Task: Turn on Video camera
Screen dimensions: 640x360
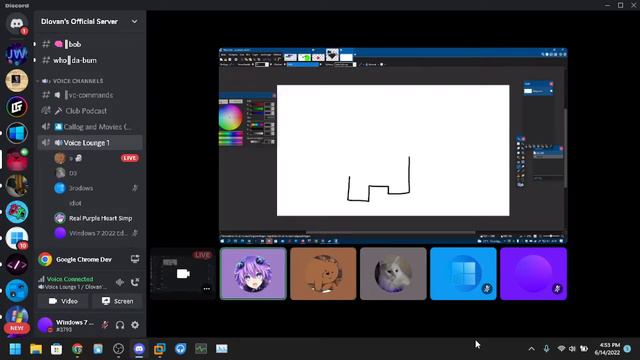Action: (63, 301)
